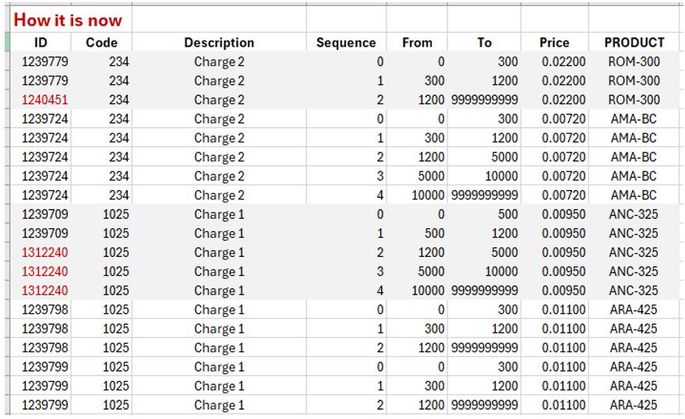Screen dimensions: 685x419
Task: Select the ID column header cell
Action: (40, 43)
